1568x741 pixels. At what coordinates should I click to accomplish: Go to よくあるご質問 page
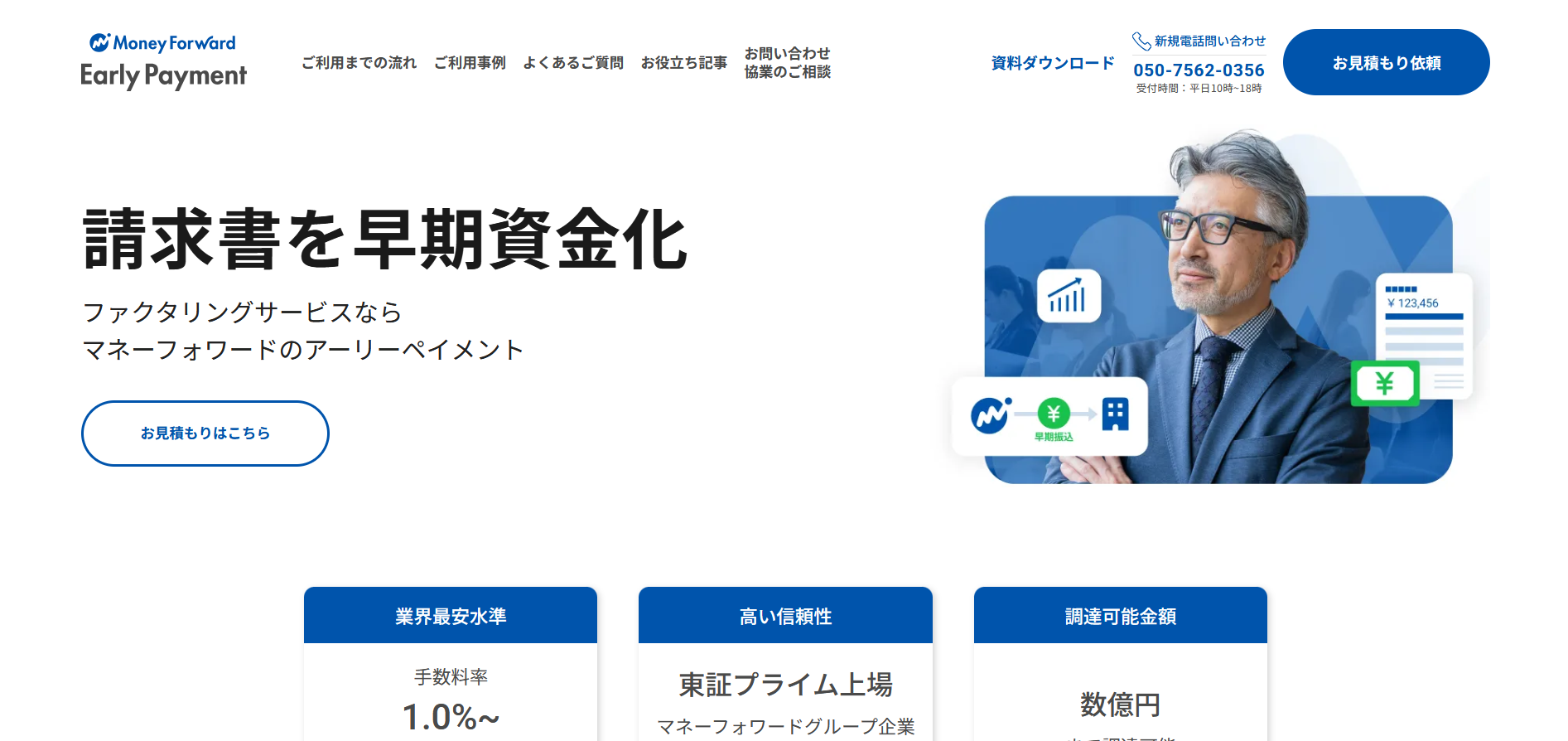point(573,63)
